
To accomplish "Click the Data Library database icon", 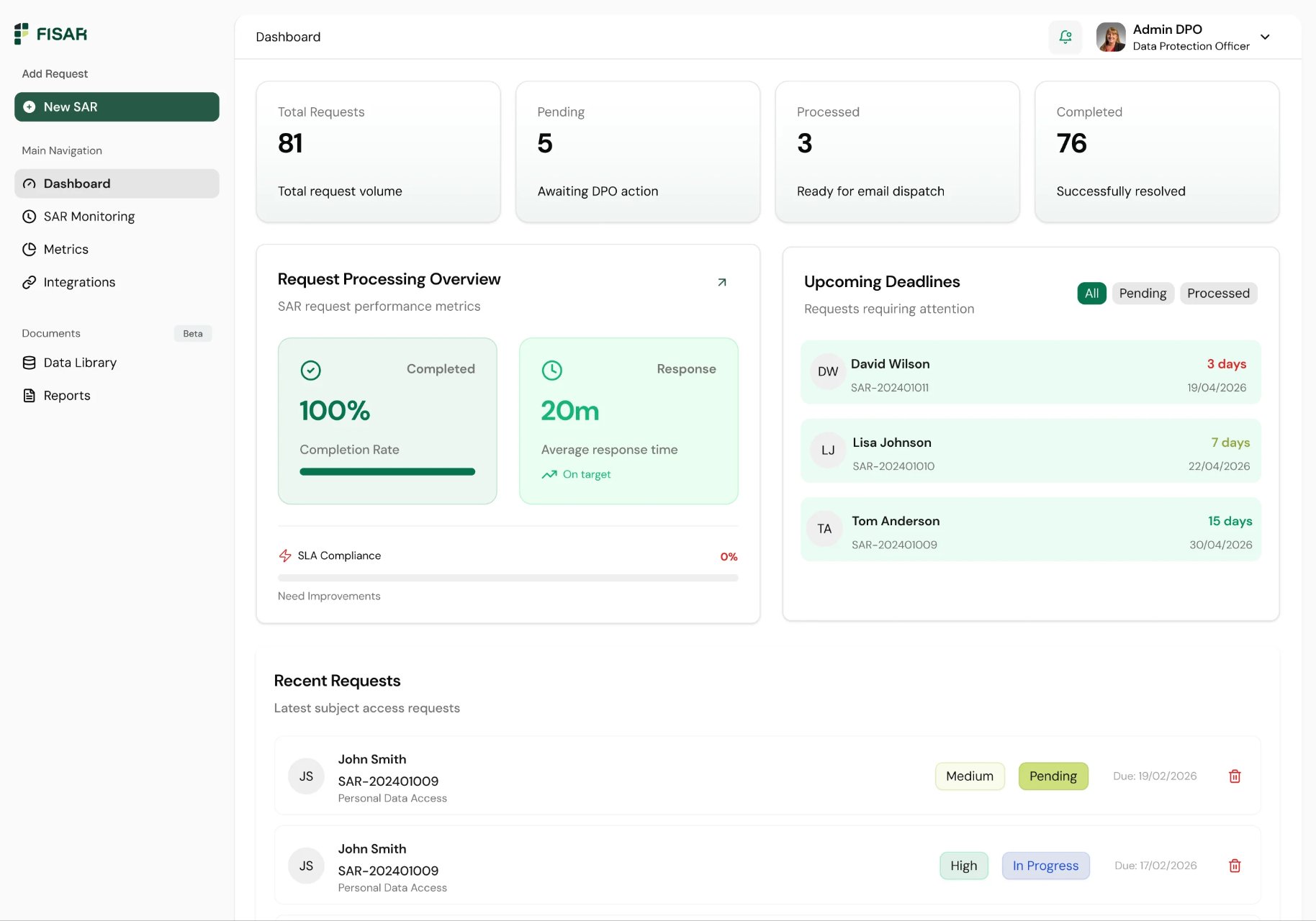I will tap(29, 363).
